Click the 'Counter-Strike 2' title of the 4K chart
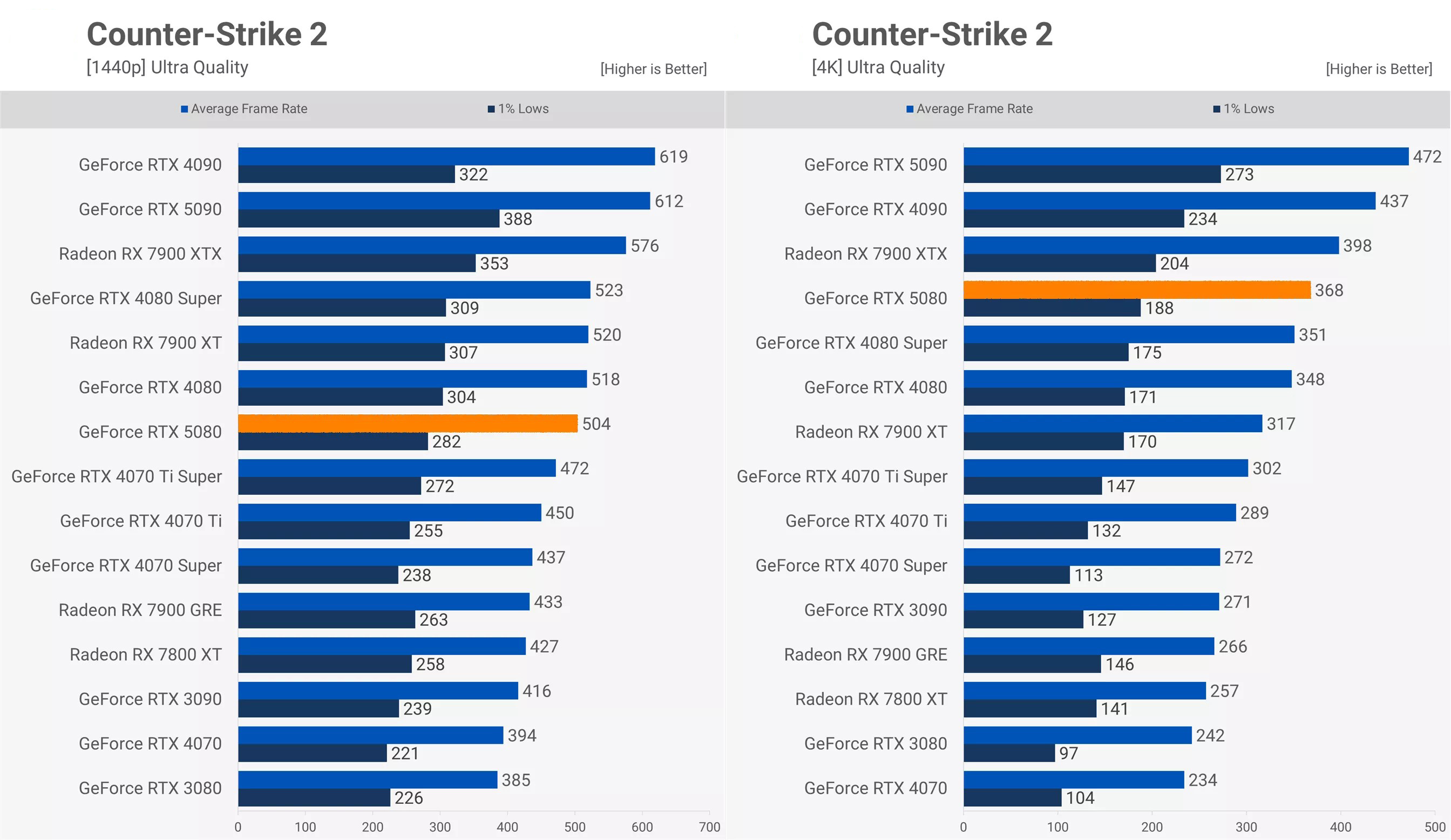The image size is (1451, 840). (932, 34)
